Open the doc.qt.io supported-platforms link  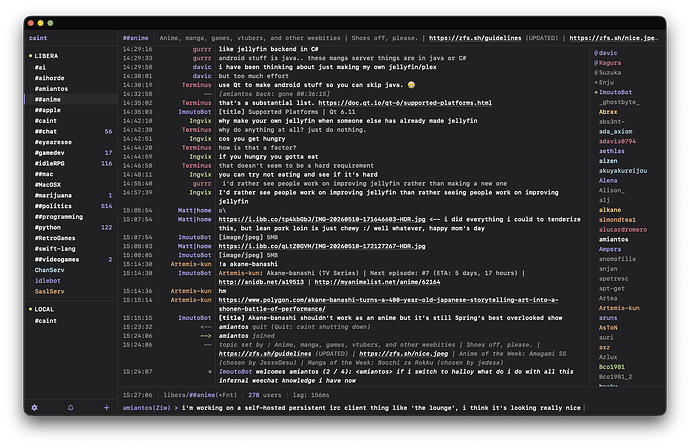coord(405,103)
